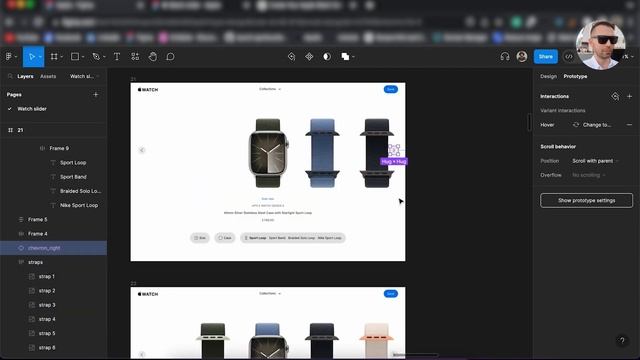Open the Pen tool dropdown arrow

point(104,57)
